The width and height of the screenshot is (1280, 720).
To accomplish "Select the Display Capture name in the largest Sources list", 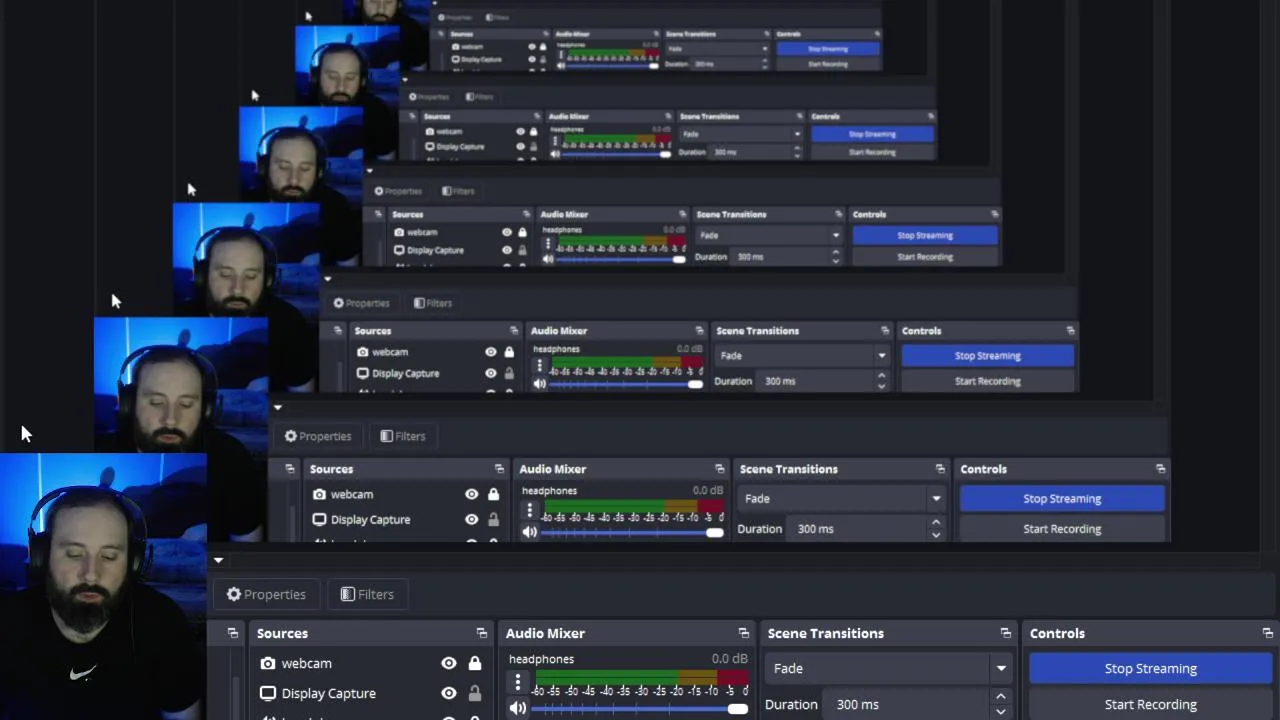I will click(x=329, y=693).
